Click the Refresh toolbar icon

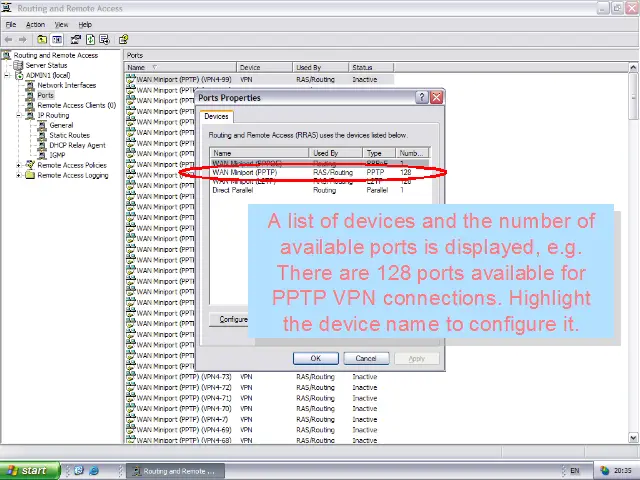[x=90, y=40]
